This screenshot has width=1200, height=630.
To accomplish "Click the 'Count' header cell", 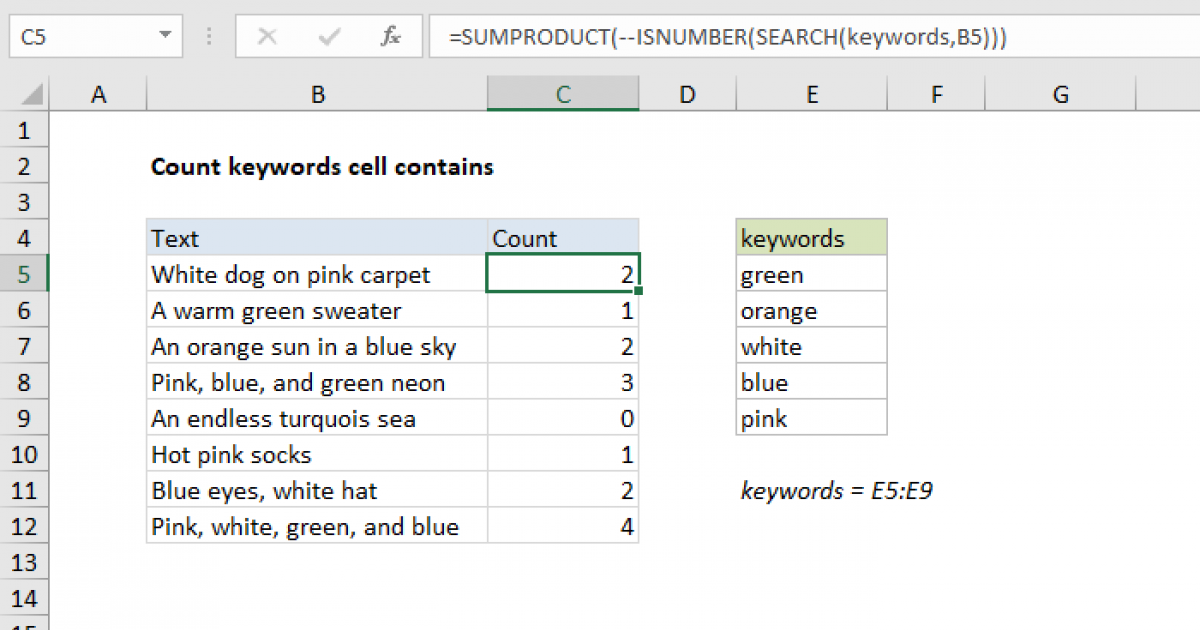I will pyautogui.click(x=563, y=239).
